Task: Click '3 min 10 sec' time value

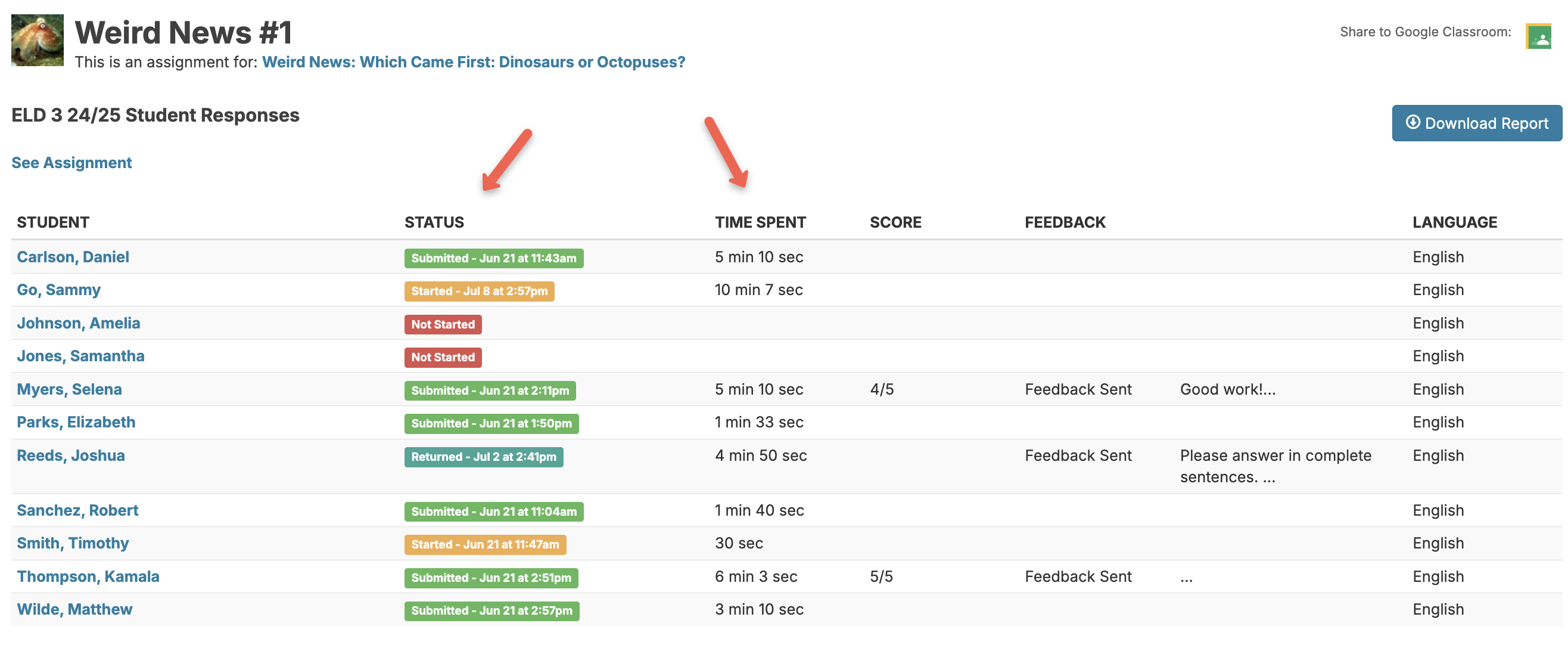Action: coord(759,610)
